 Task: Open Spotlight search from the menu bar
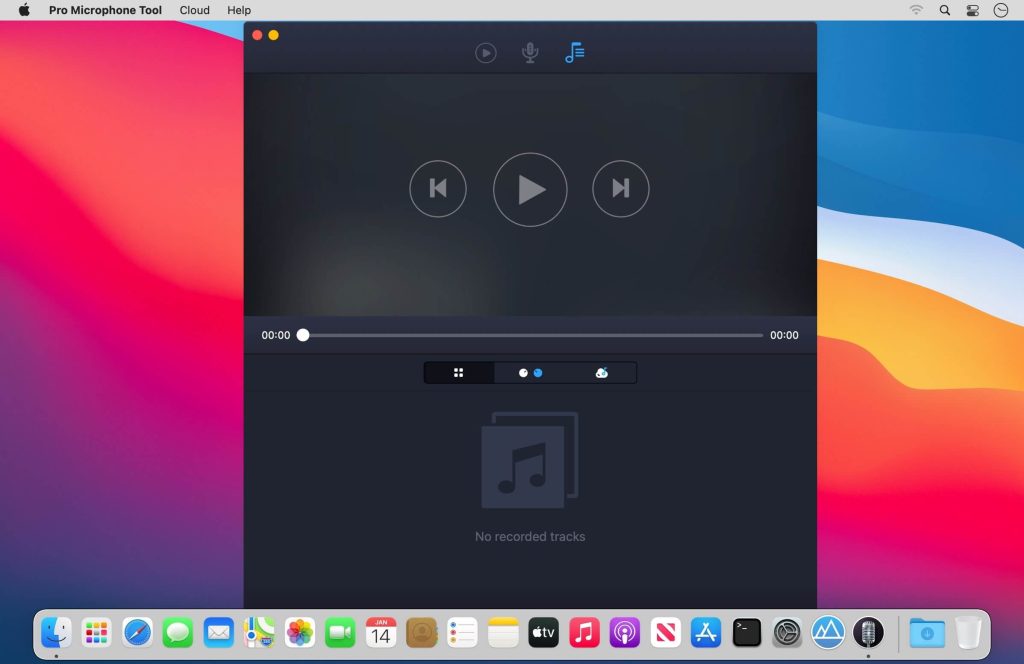pos(944,10)
